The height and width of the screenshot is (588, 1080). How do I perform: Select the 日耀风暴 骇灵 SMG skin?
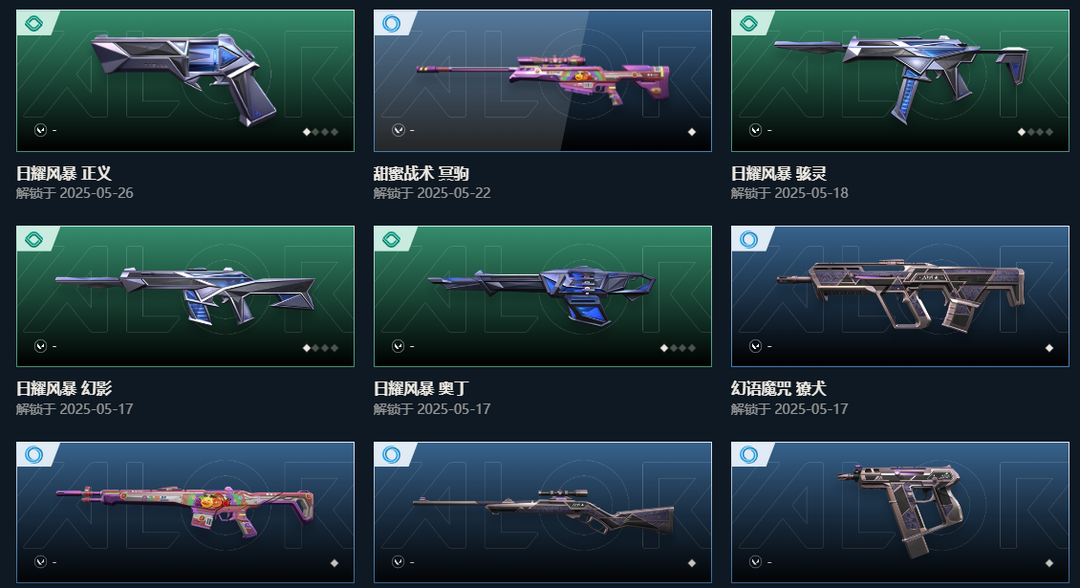click(x=900, y=81)
